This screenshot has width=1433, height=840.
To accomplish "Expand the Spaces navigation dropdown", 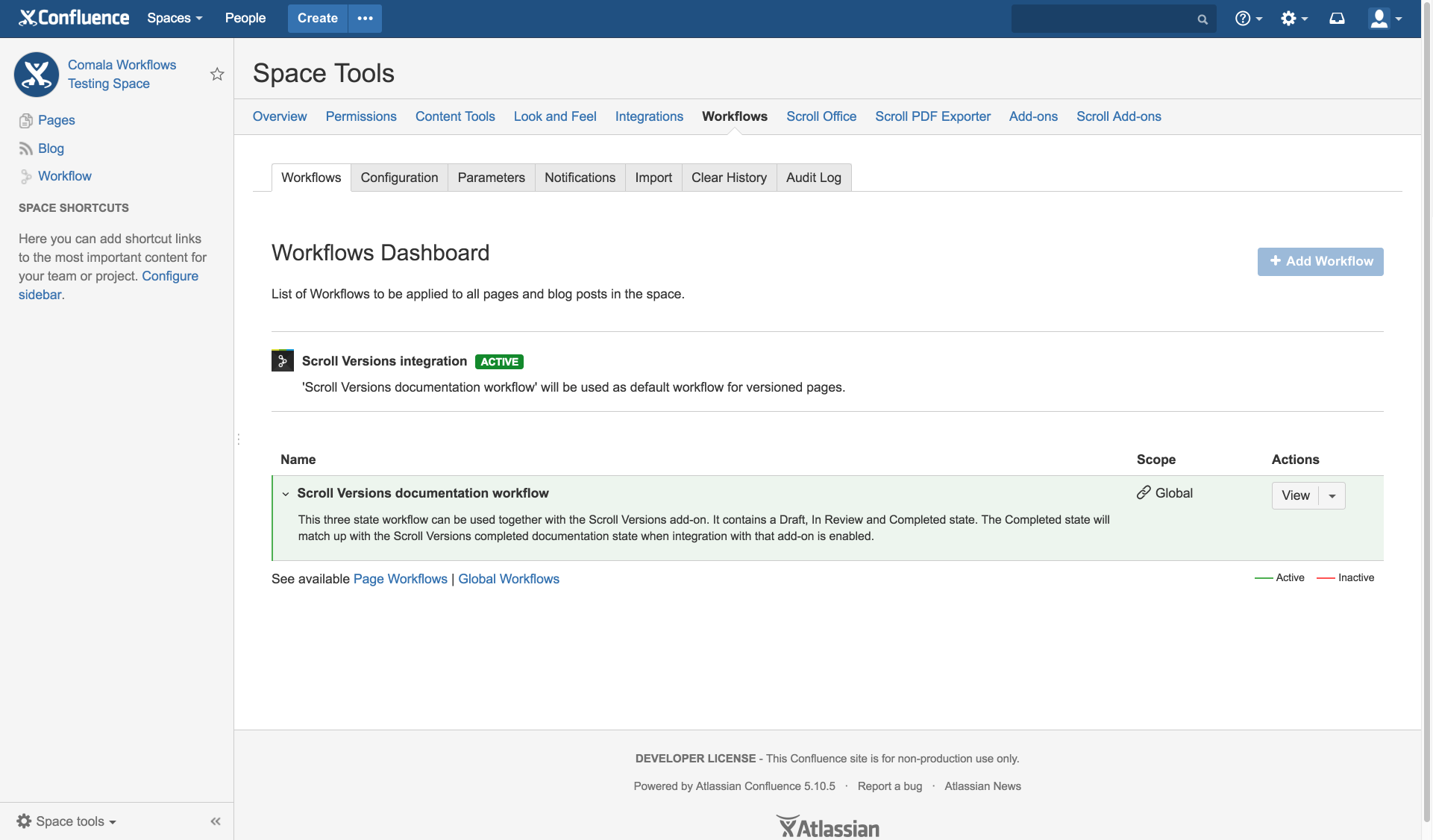I will coord(174,18).
